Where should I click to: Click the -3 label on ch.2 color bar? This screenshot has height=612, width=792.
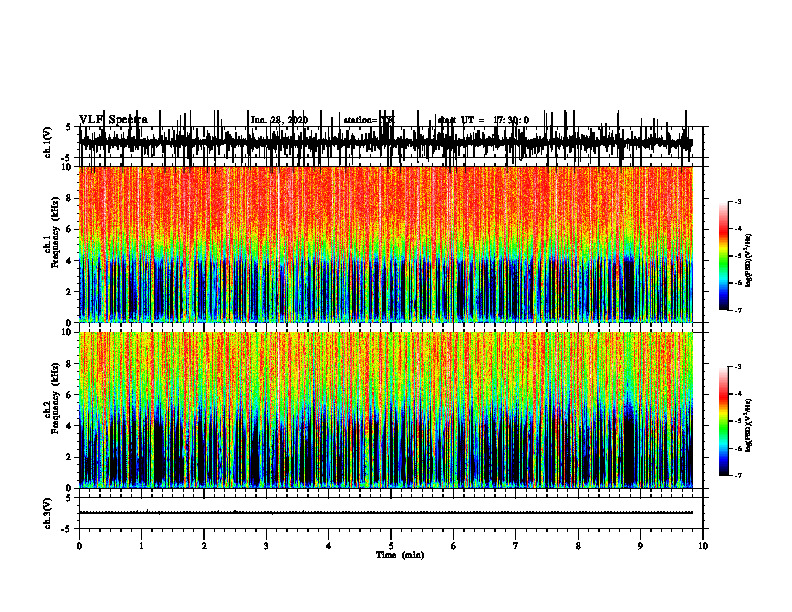[x=738, y=367]
